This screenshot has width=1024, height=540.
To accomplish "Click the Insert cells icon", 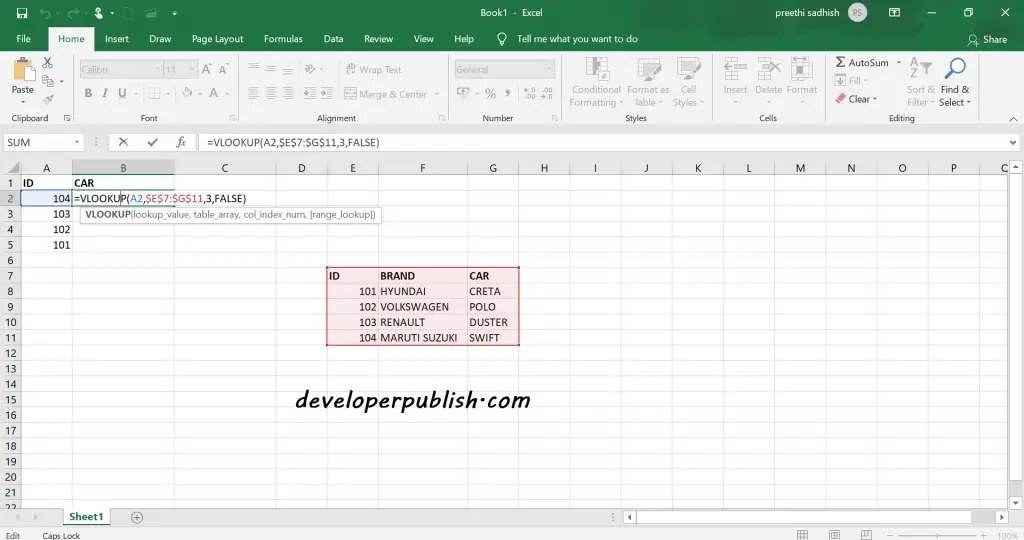I will (x=735, y=70).
